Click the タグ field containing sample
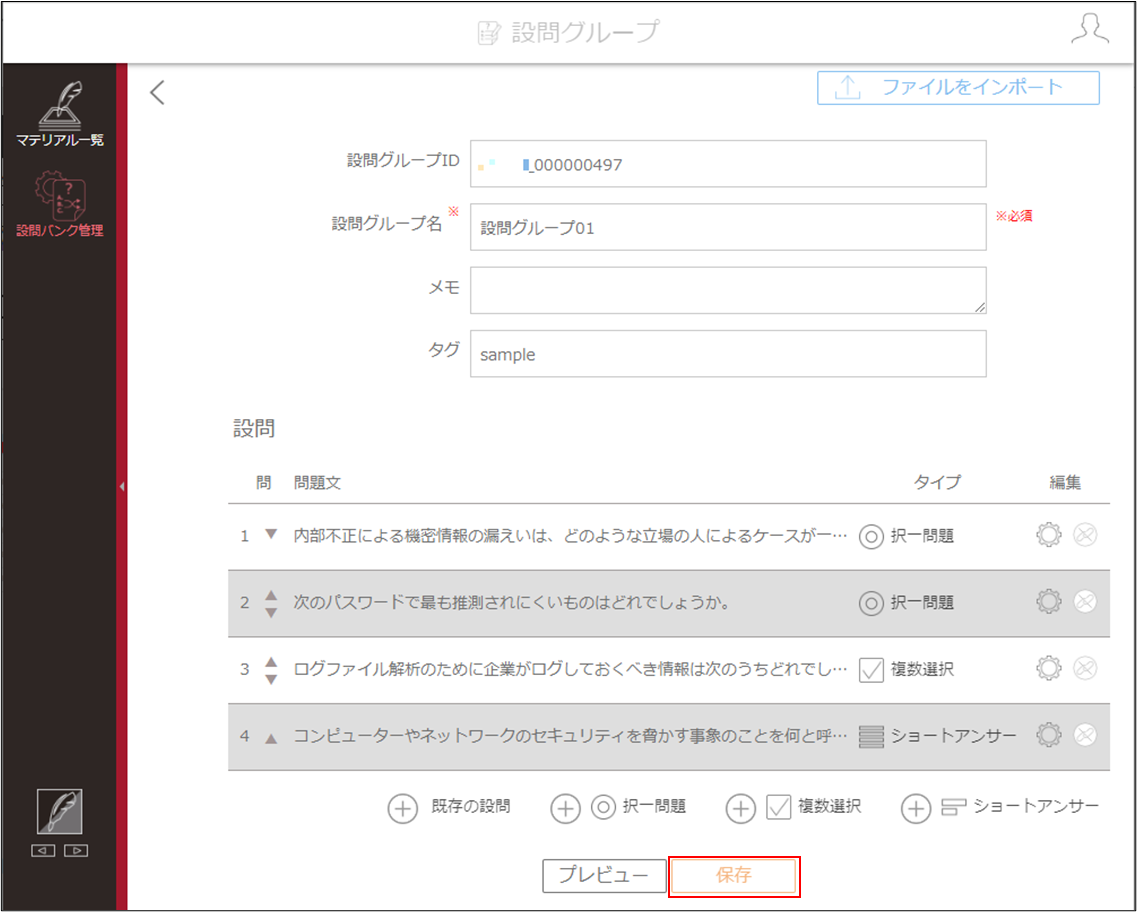1137x912 pixels. tap(728, 354)
